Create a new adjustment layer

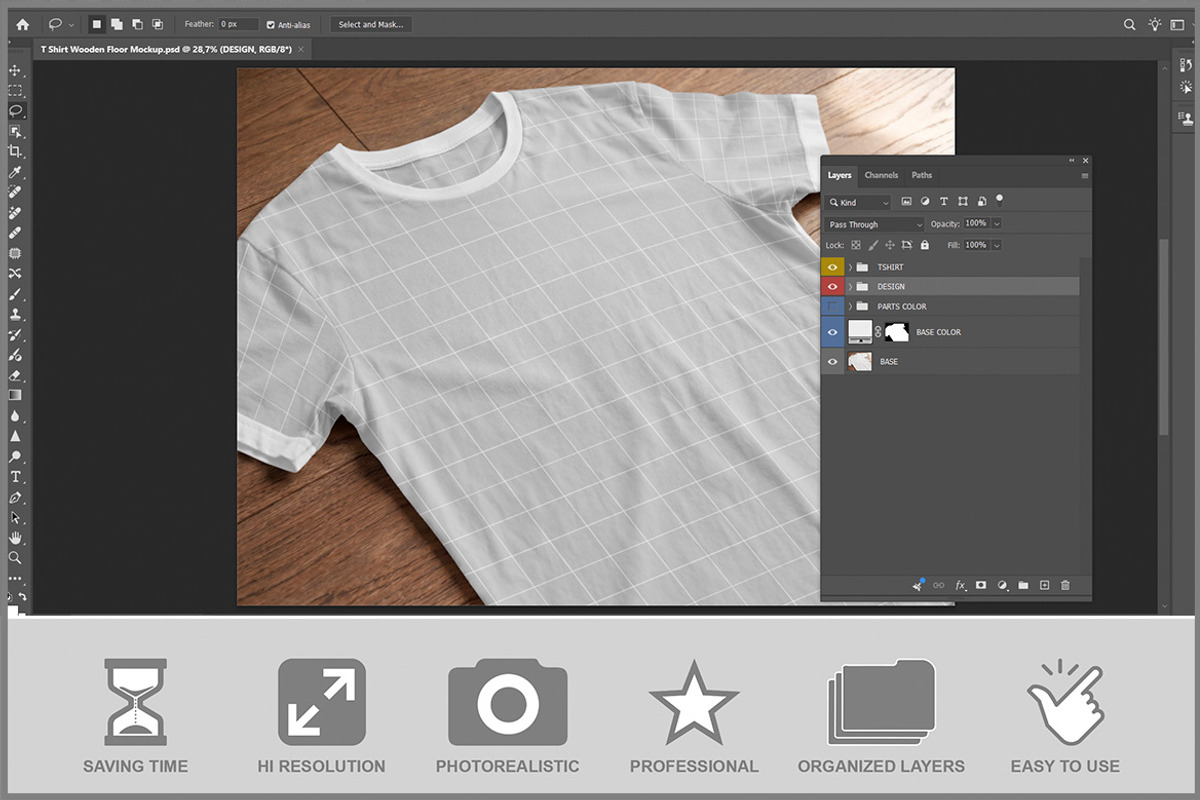1002,585
